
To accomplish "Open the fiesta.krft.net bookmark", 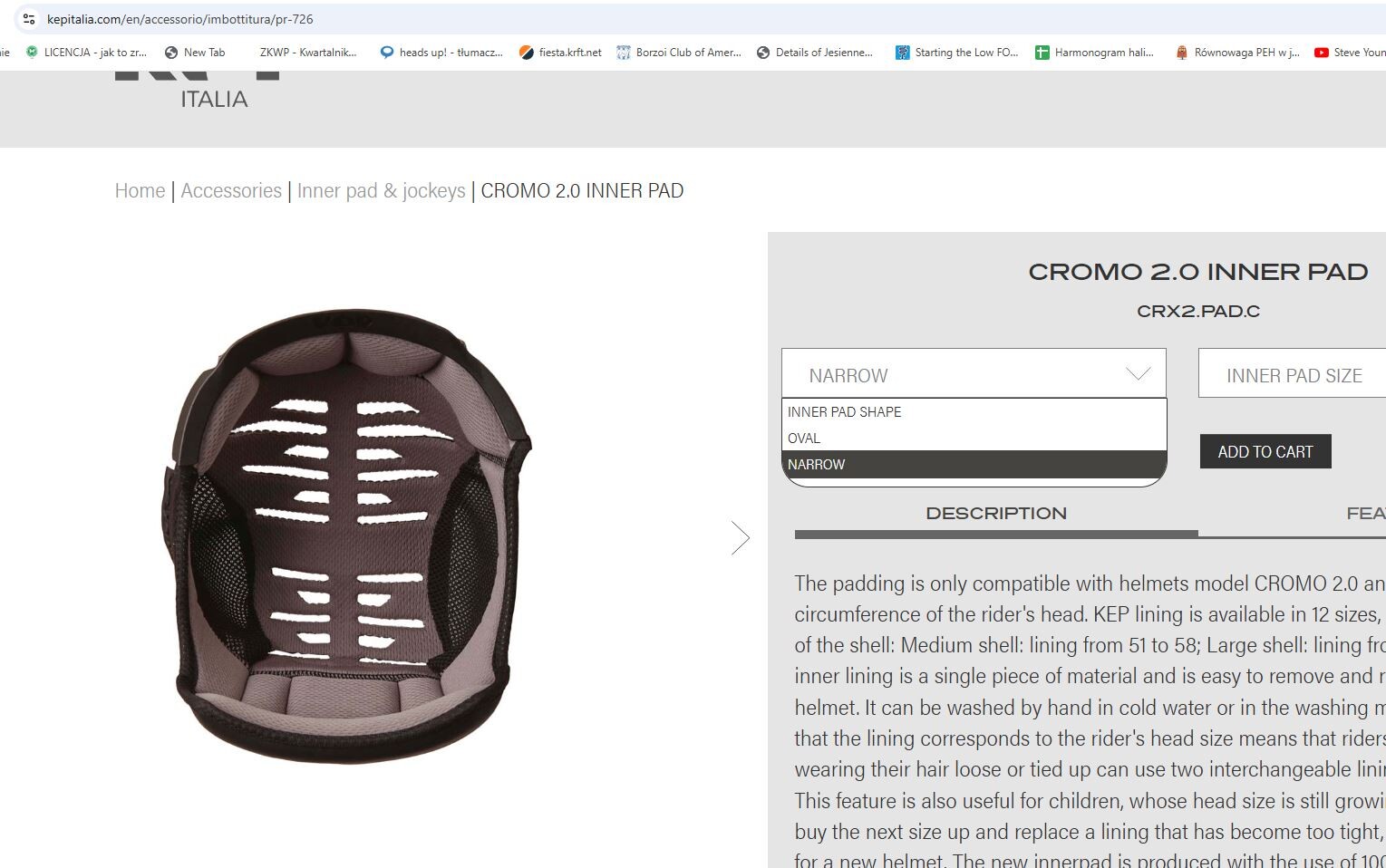I will (x=559, y=53).
